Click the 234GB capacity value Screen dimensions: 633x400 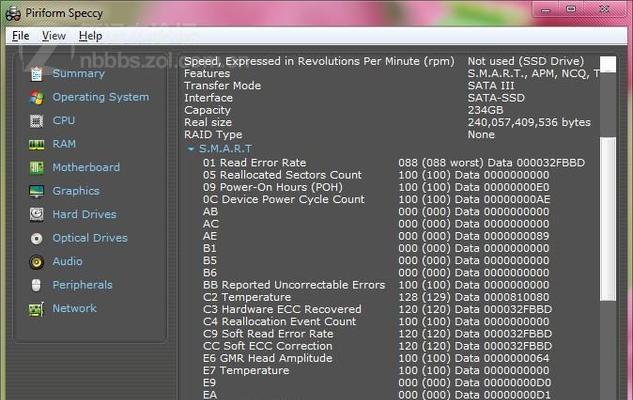(x=485, y=110)
